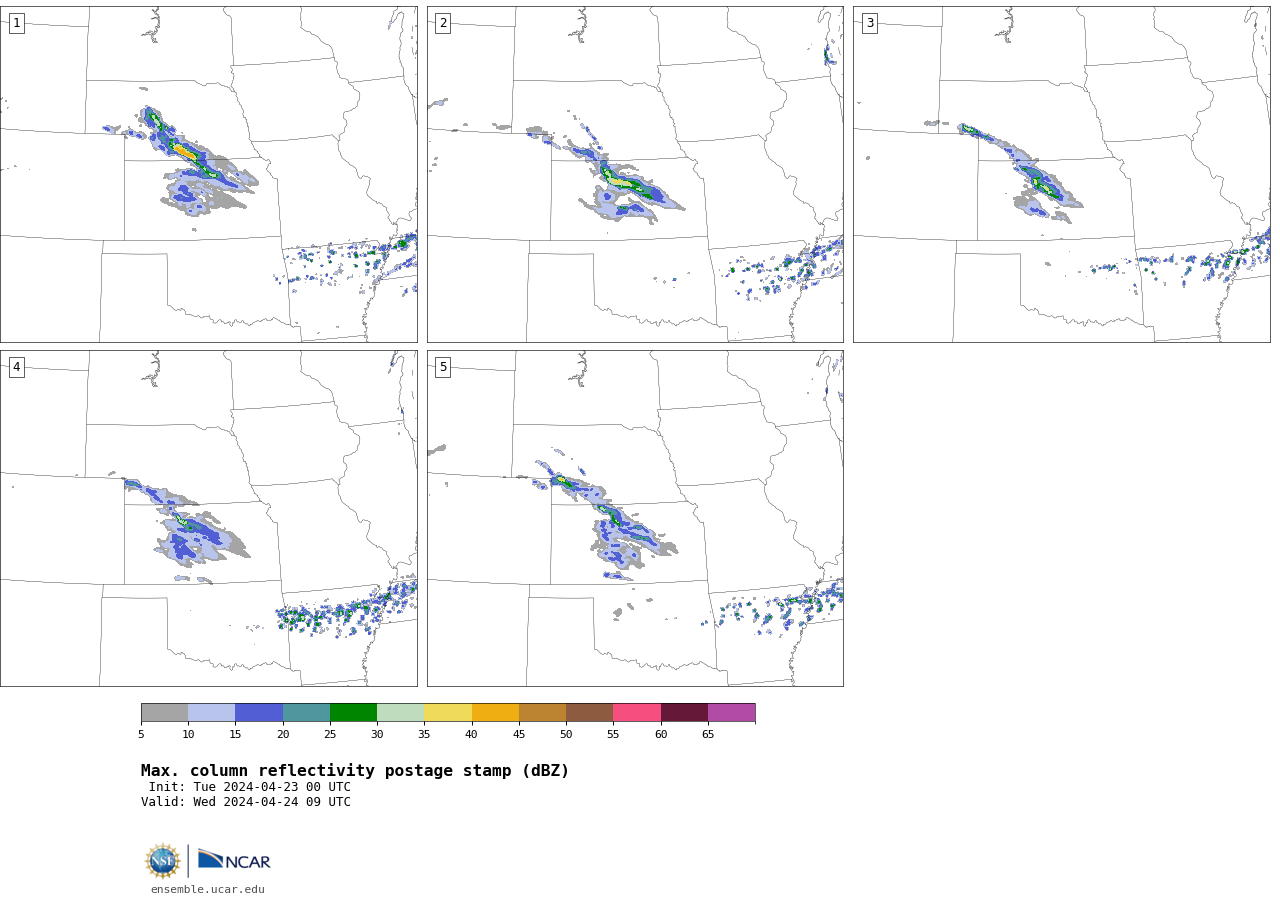The width and height of the screenshot is (1280, 901).
Task: Click the colorbar tick label 10
Action: [188, 735]
